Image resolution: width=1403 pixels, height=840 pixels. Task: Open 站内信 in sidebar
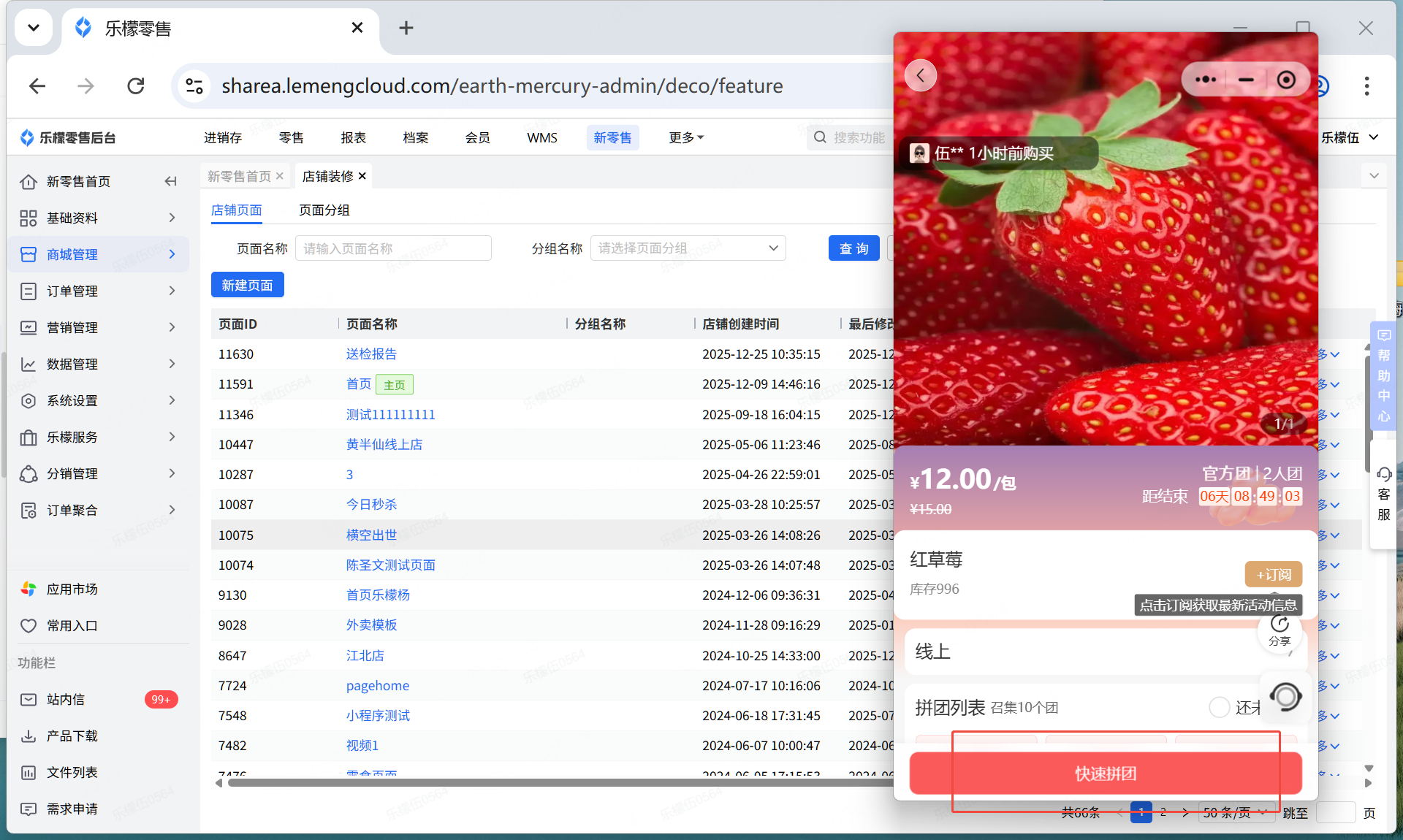tap(66, 699)
